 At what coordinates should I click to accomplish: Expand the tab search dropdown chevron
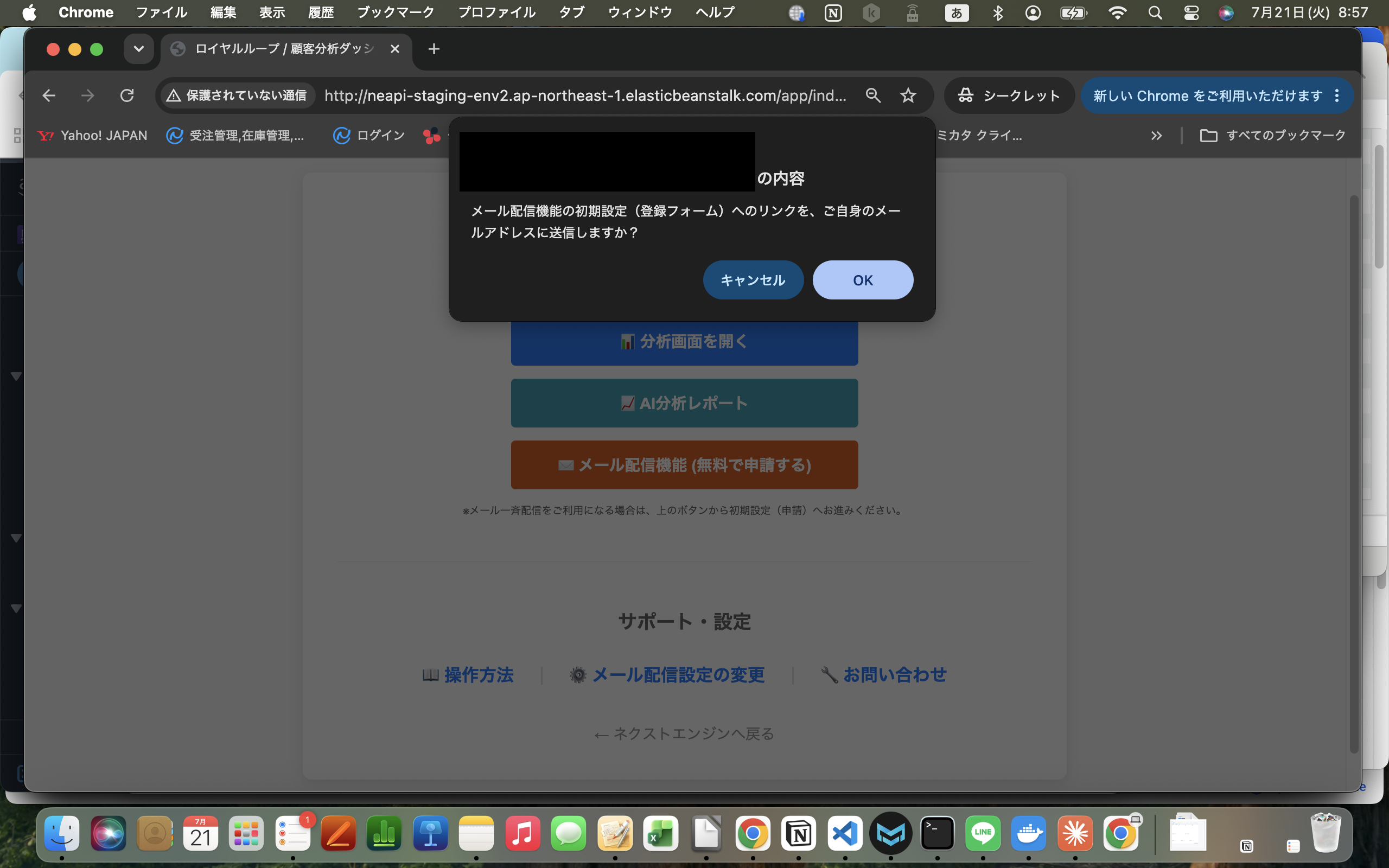pyautogui.click(x=138, y=49)
